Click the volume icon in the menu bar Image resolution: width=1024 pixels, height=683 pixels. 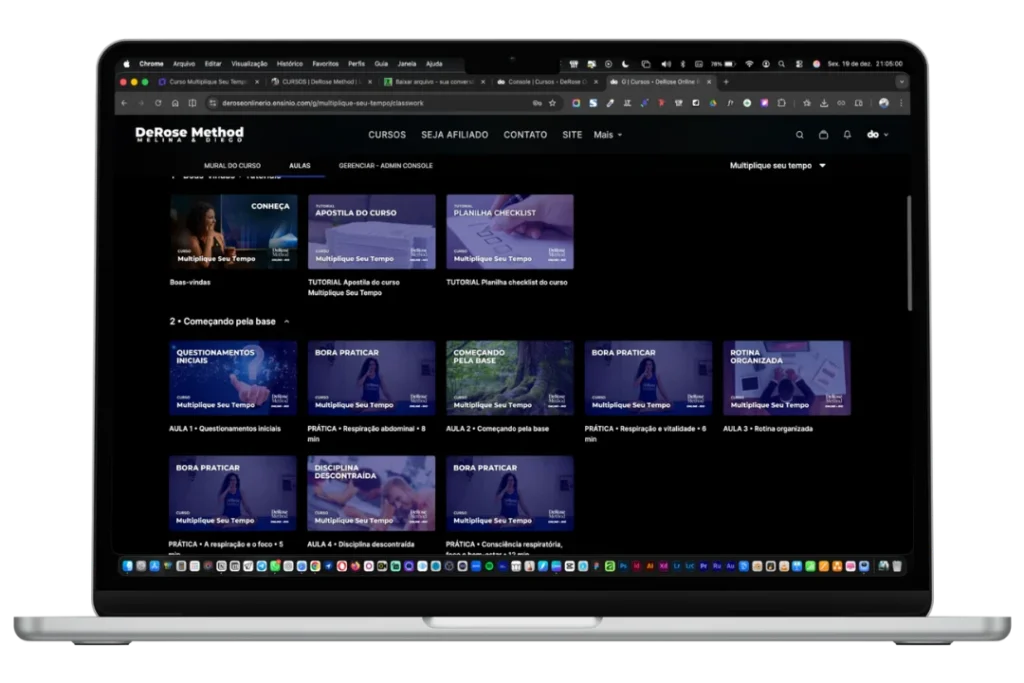pyautogui.click(x=665, y=64)
